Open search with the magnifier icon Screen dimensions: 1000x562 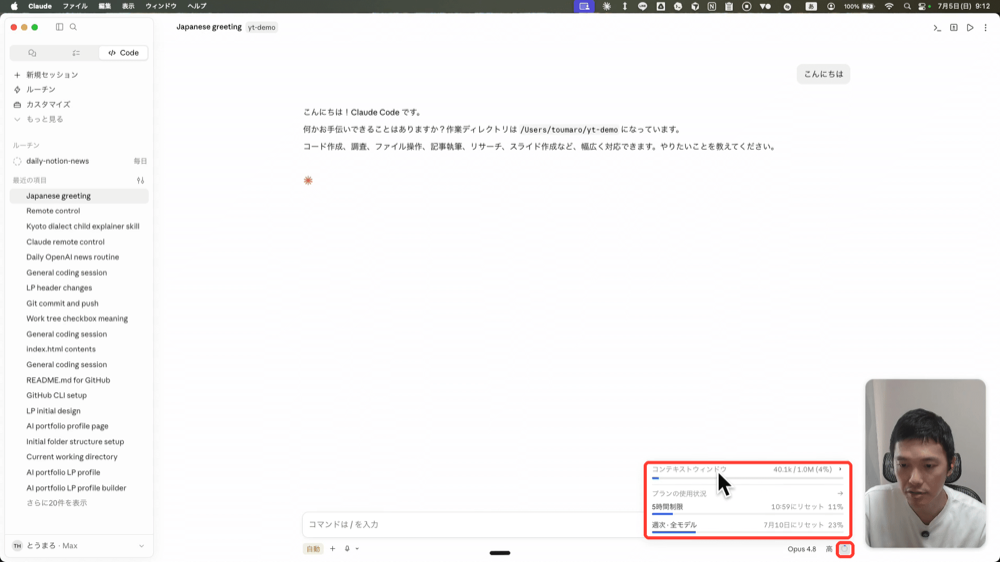coord(73,27)
